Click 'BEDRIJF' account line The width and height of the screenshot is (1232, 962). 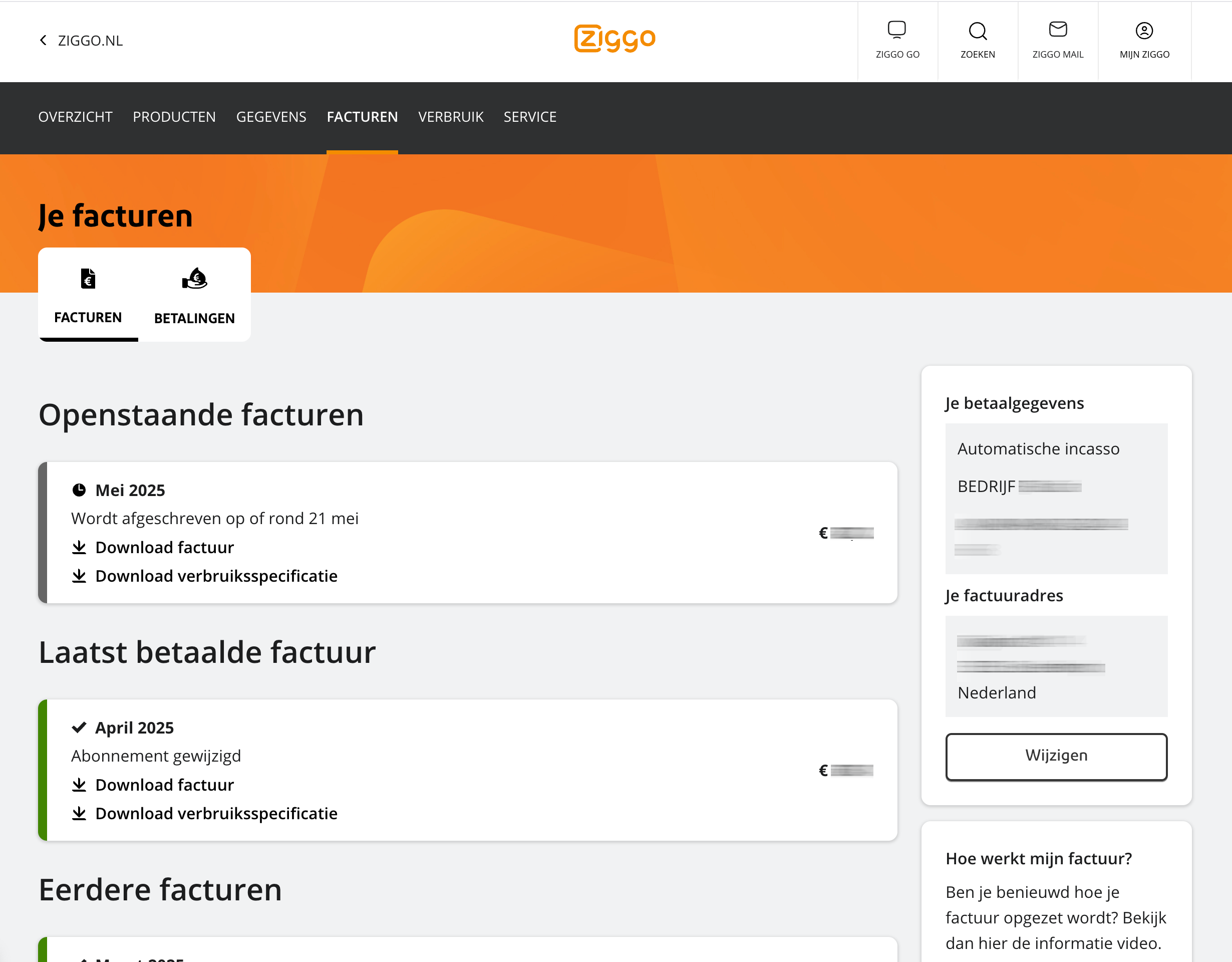(1019, 487)
